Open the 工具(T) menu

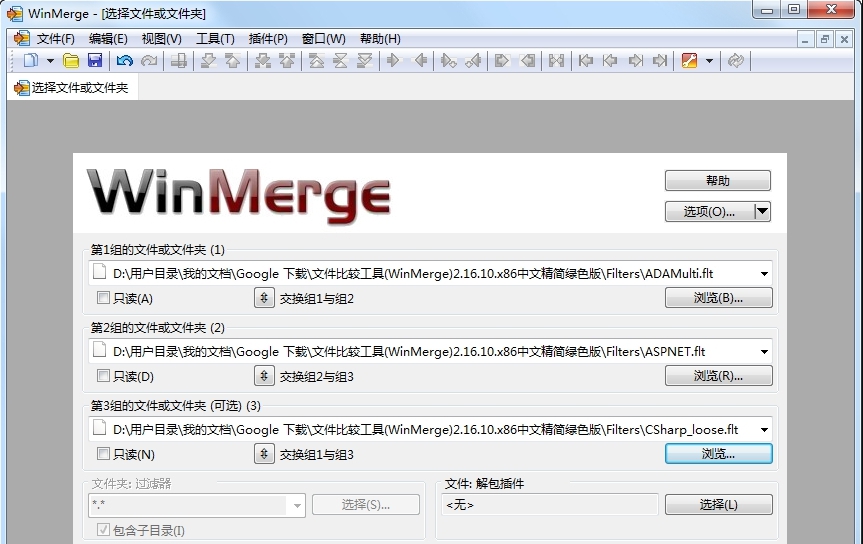[x=215, y=39]
